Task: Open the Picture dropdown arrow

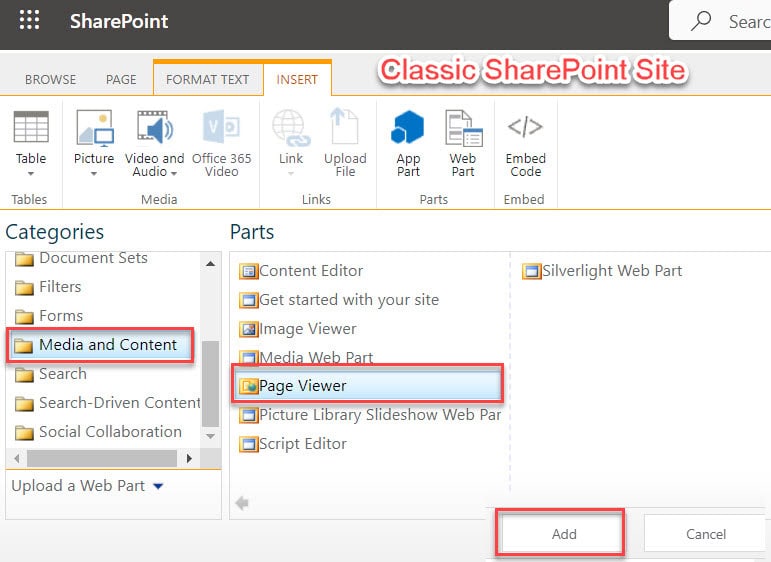Action: 93,174
